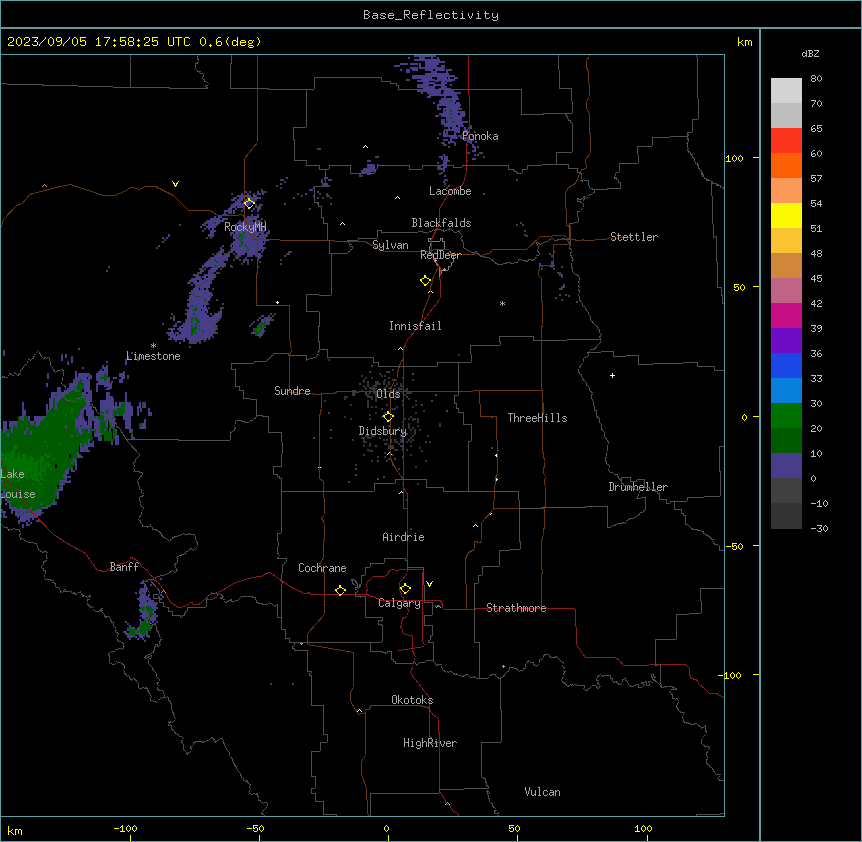Click the slate-purple 0-10 dBZ legend swatch
The image size is (862, 842).
[786, 466]
